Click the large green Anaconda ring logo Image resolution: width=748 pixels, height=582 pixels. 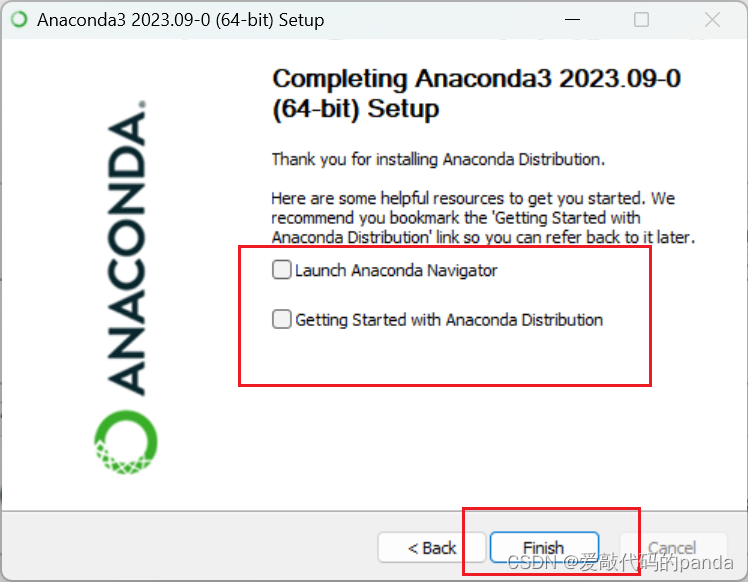click(126, 442)
